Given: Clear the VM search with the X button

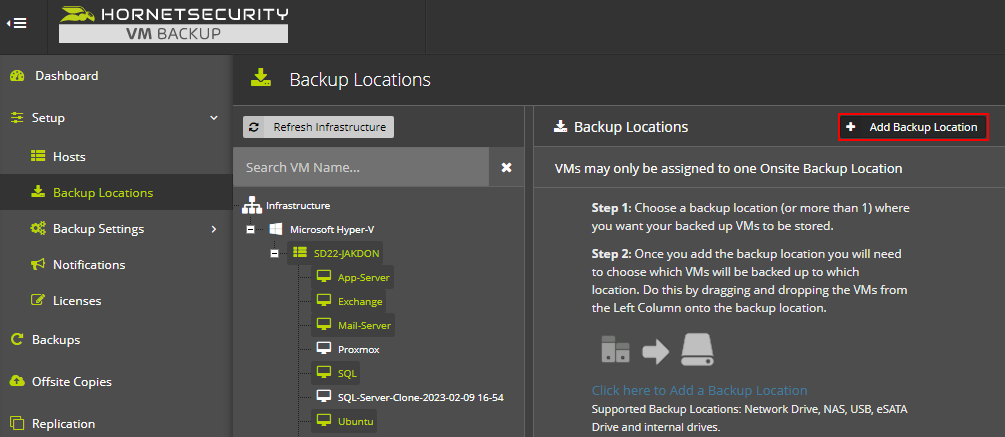Looking at the screenshot, I should pyautogui.click(x=506, y=167).
